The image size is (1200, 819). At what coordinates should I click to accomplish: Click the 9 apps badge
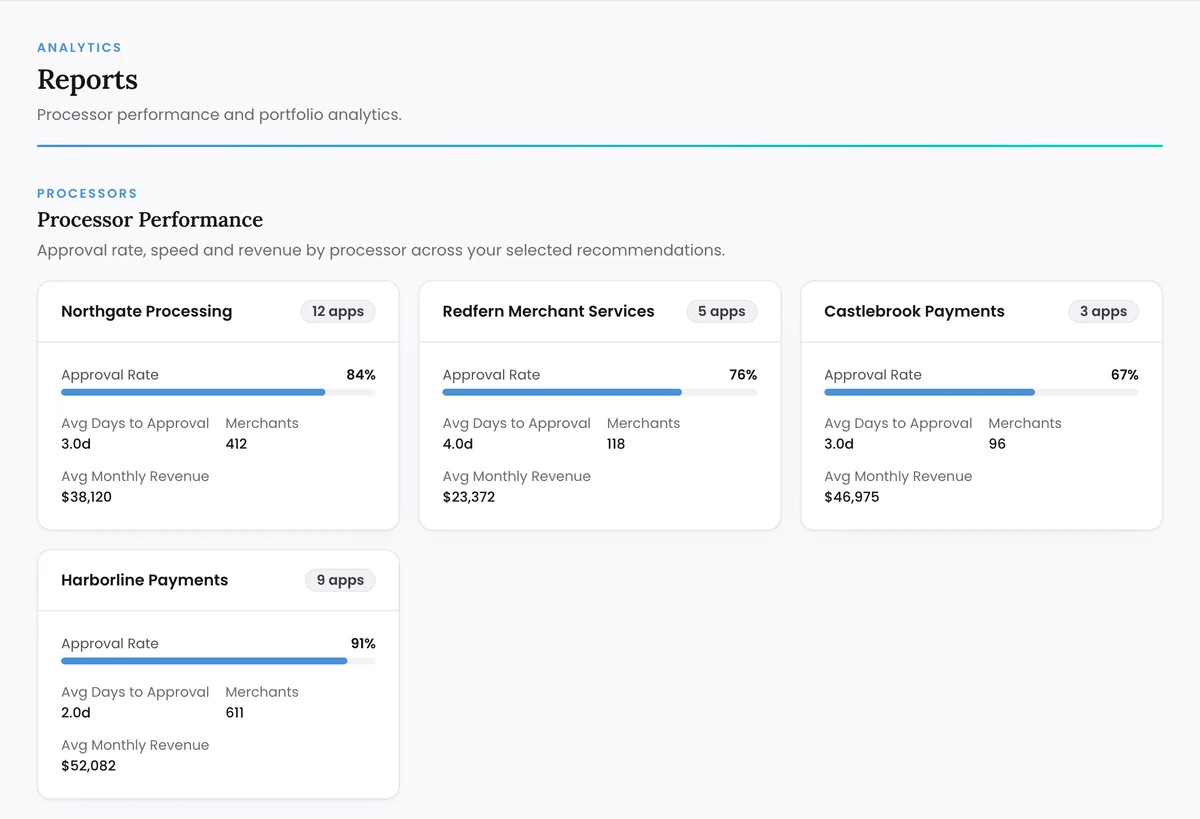340,580
